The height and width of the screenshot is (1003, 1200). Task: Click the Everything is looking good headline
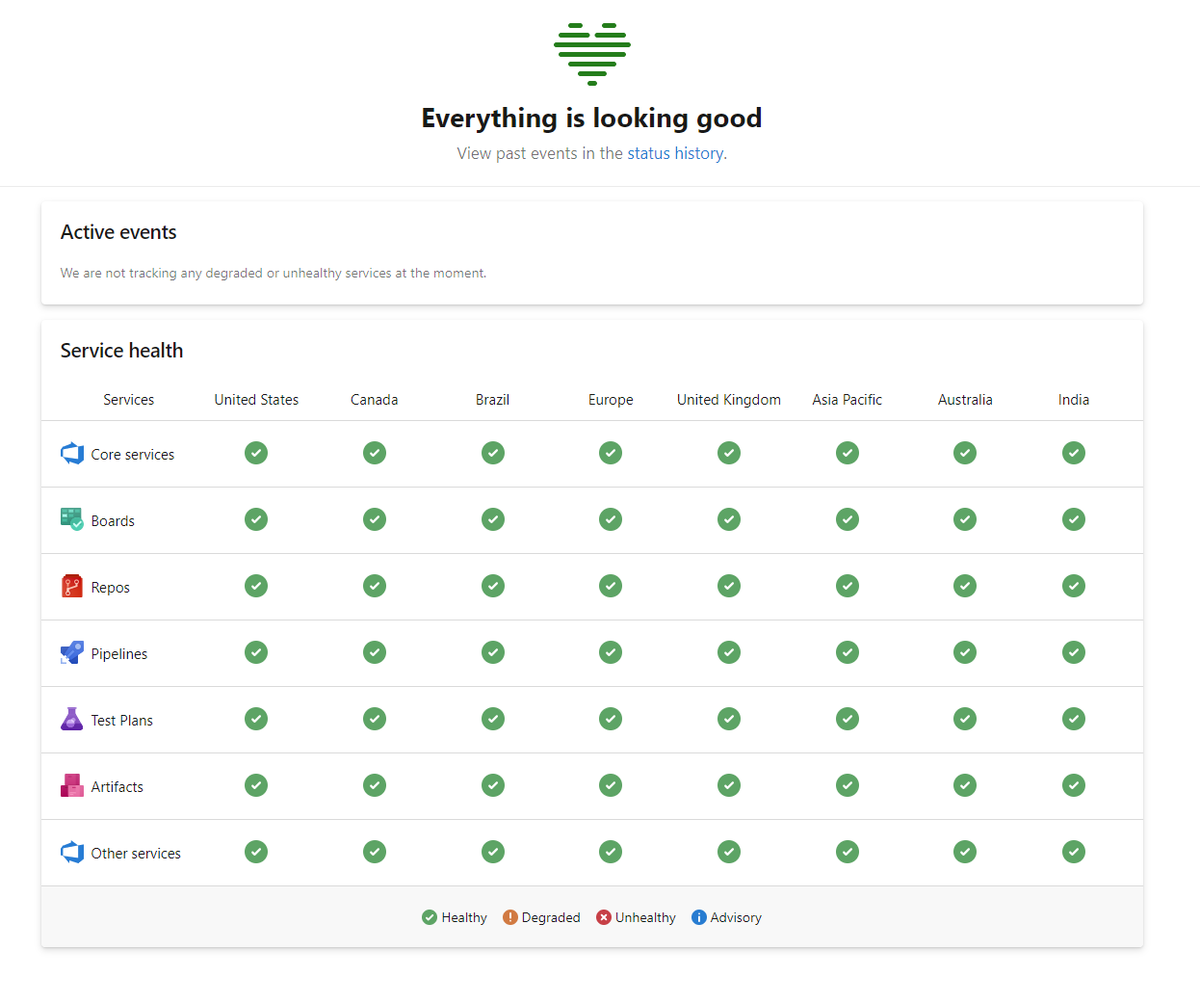(x=592, y=118)
